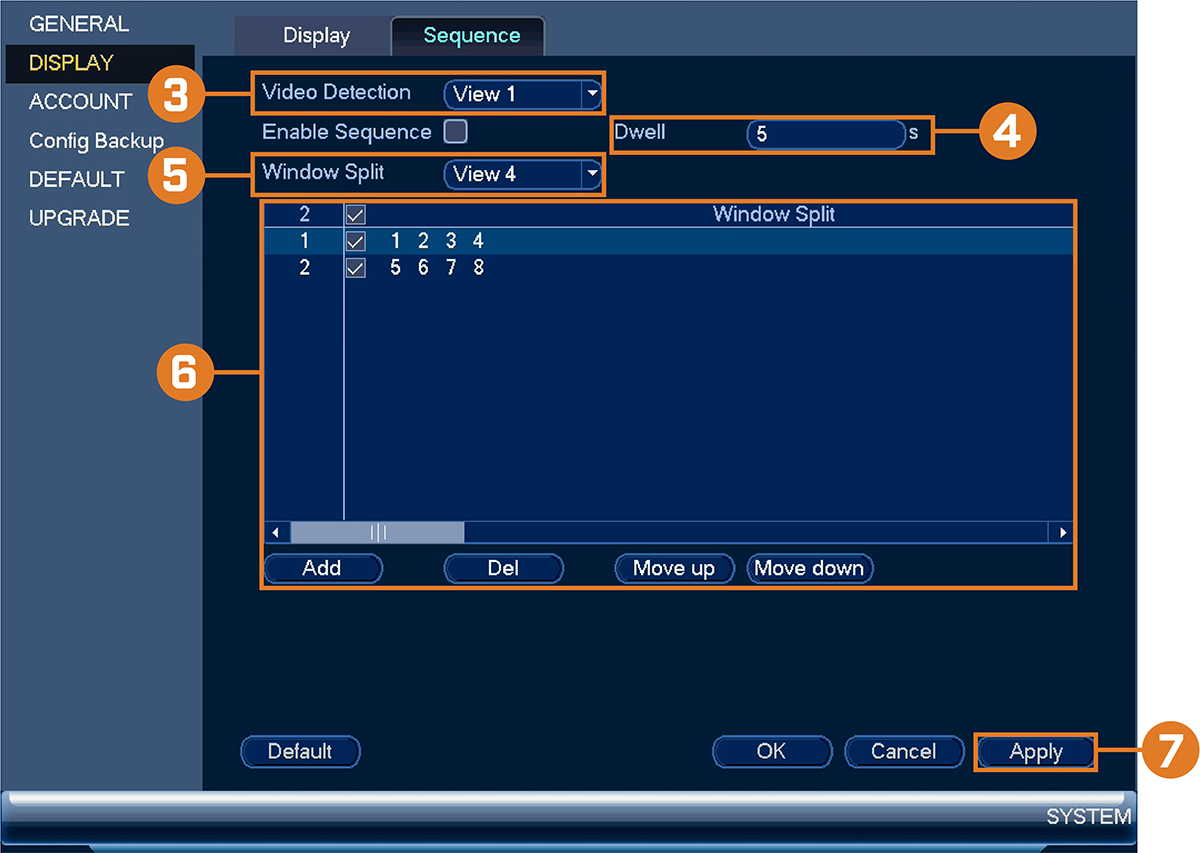Open the GENERAL settings section
The width and height of the screenshot is (1200, 853).
pos(79,23)
